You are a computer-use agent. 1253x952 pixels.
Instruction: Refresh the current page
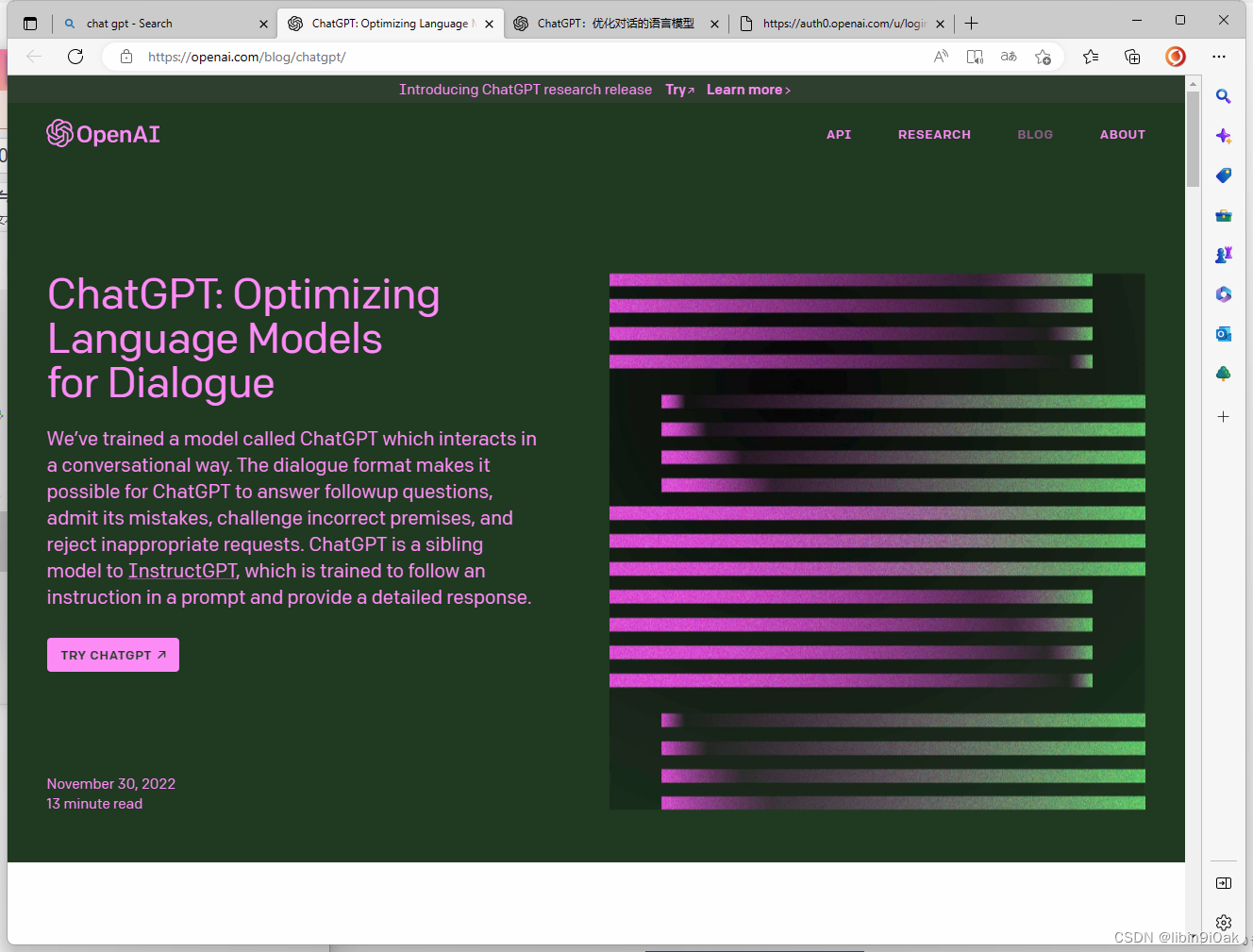(75, 57)
